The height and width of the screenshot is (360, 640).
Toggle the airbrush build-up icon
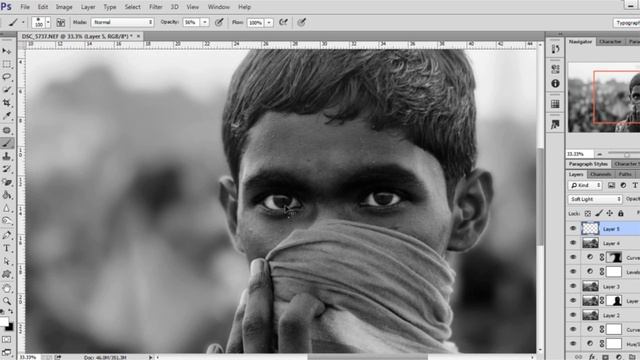283,22
